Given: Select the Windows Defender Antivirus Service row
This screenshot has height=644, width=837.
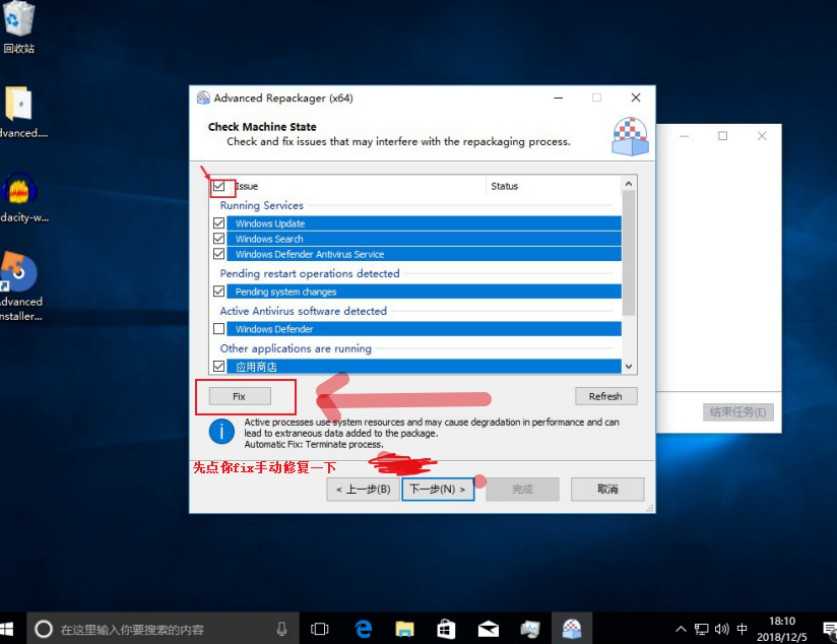Looking at the screenshot, I should pyautogui.click(x=424, y=254).
